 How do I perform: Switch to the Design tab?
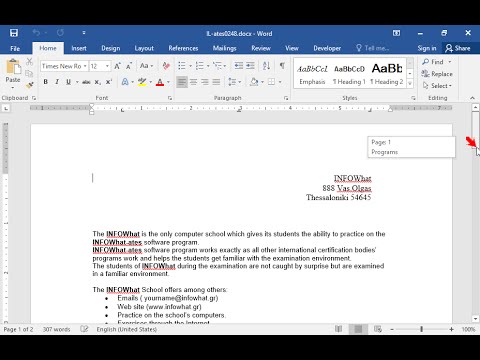111,48
